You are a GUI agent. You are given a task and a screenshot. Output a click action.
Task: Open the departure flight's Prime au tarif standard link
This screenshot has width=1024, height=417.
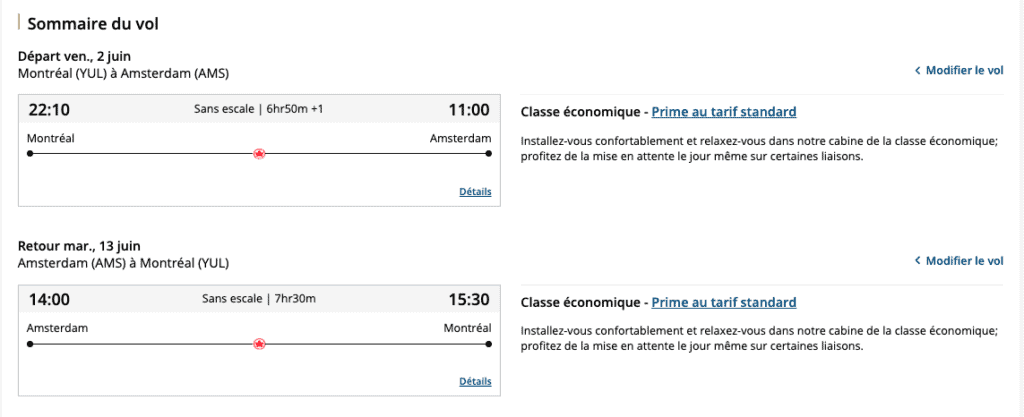point(724,112)
